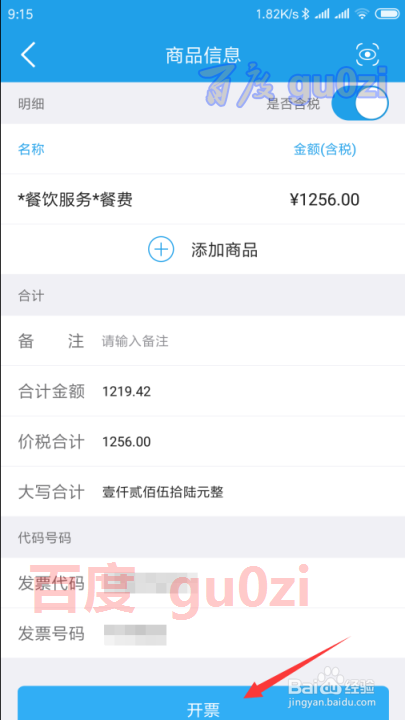Tap the 大写合计 amount text

[163, 493]
